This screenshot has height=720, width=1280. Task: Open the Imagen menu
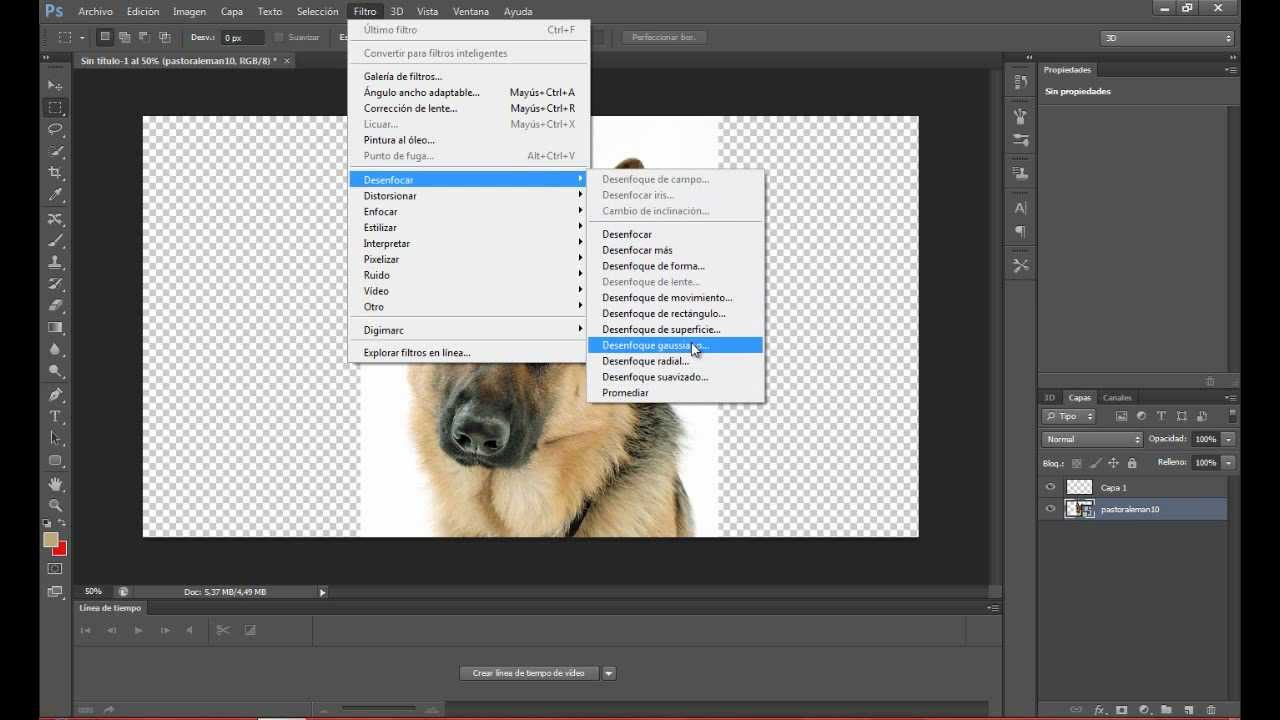pyautogui.click(x=189, y=12)
